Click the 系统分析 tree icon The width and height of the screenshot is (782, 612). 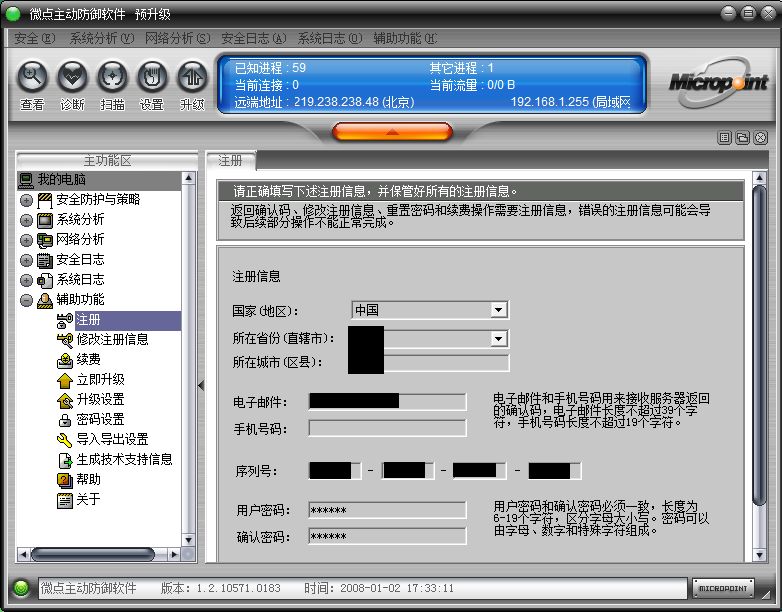45,220
